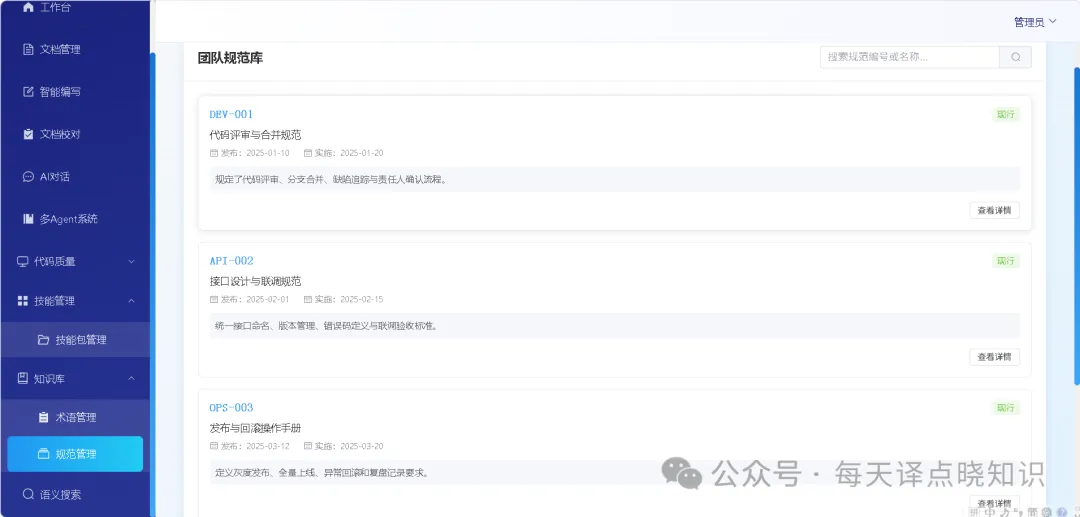
Task: Click the 知识库 book icon
Action: [23, 379]
